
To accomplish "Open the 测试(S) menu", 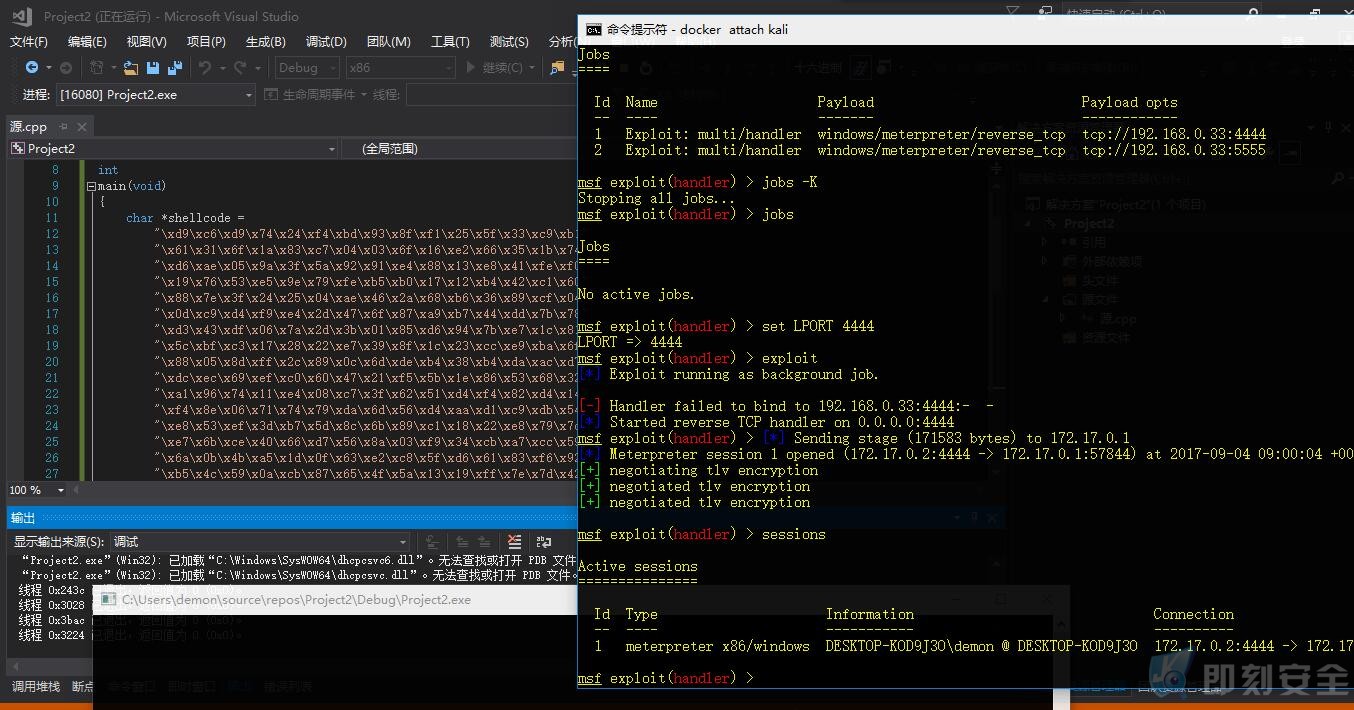I will click(509, 41).
